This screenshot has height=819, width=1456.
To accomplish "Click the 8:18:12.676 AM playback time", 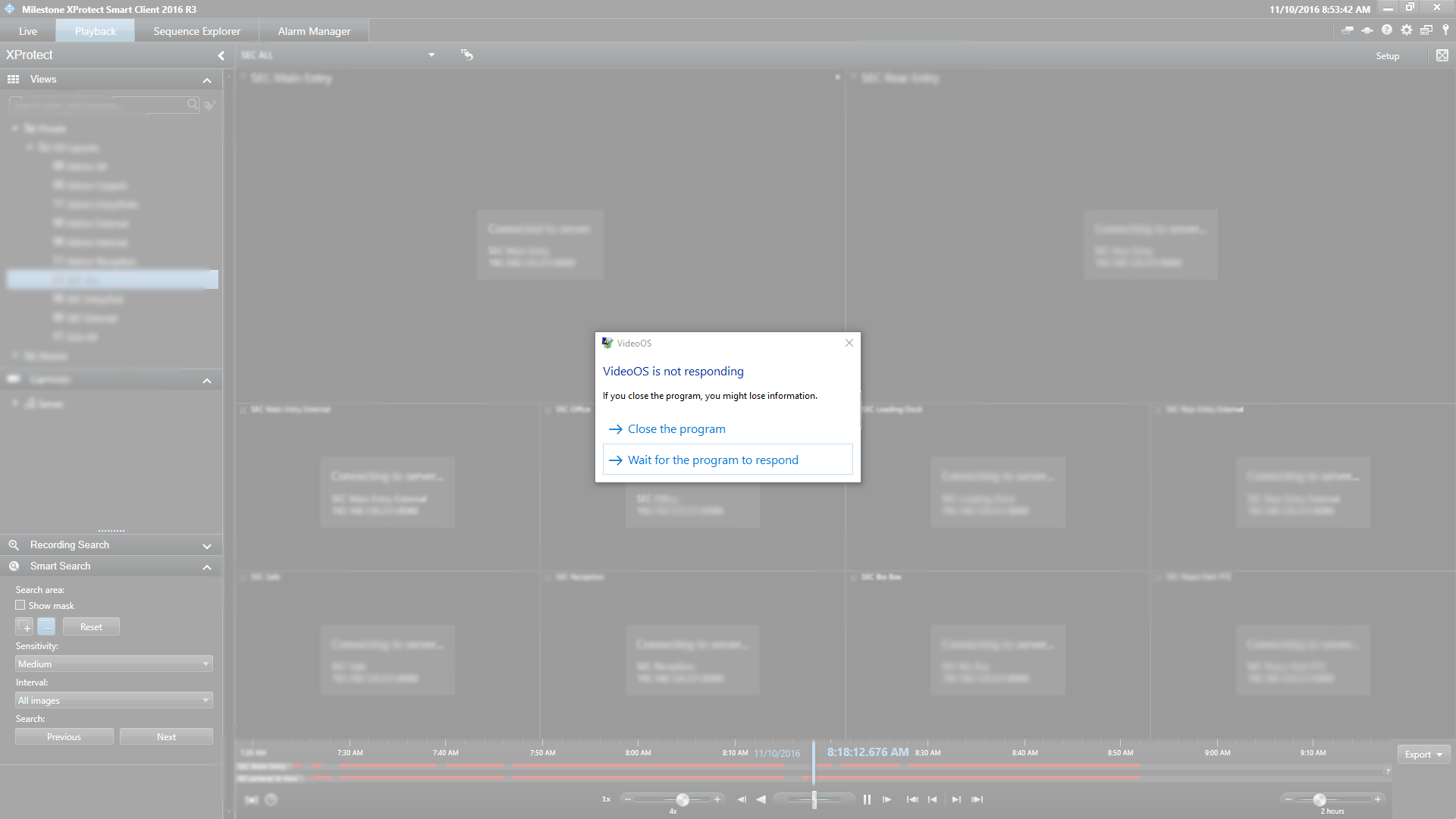I will click(868, 752).
